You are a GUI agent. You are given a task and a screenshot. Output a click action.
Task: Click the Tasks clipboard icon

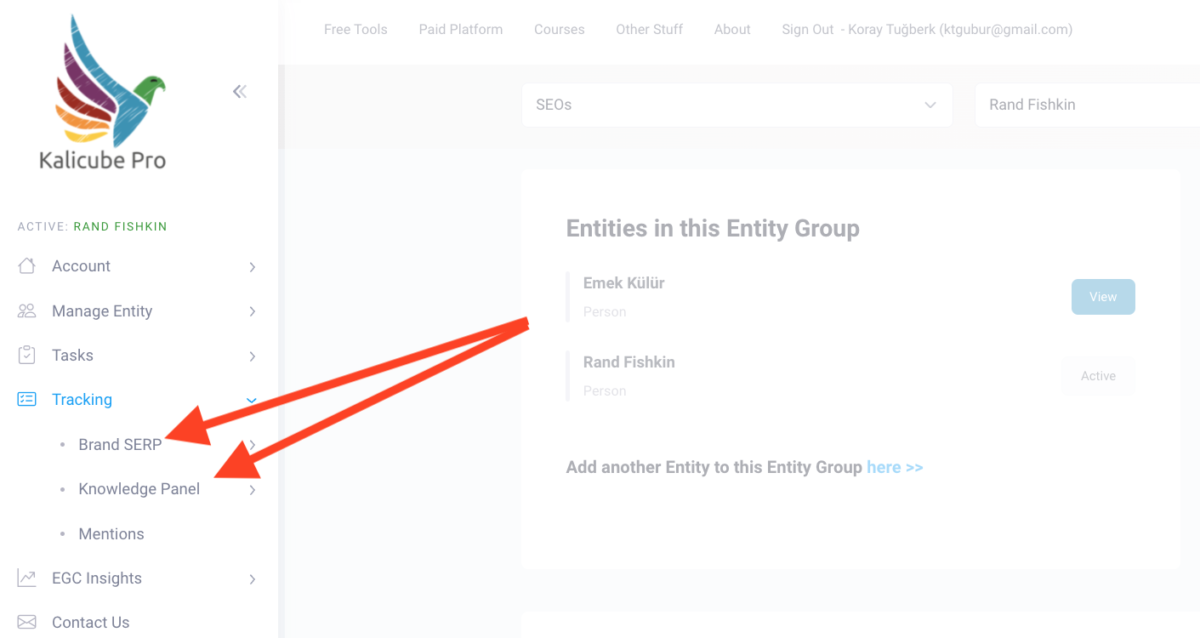(x=27, y=355)
